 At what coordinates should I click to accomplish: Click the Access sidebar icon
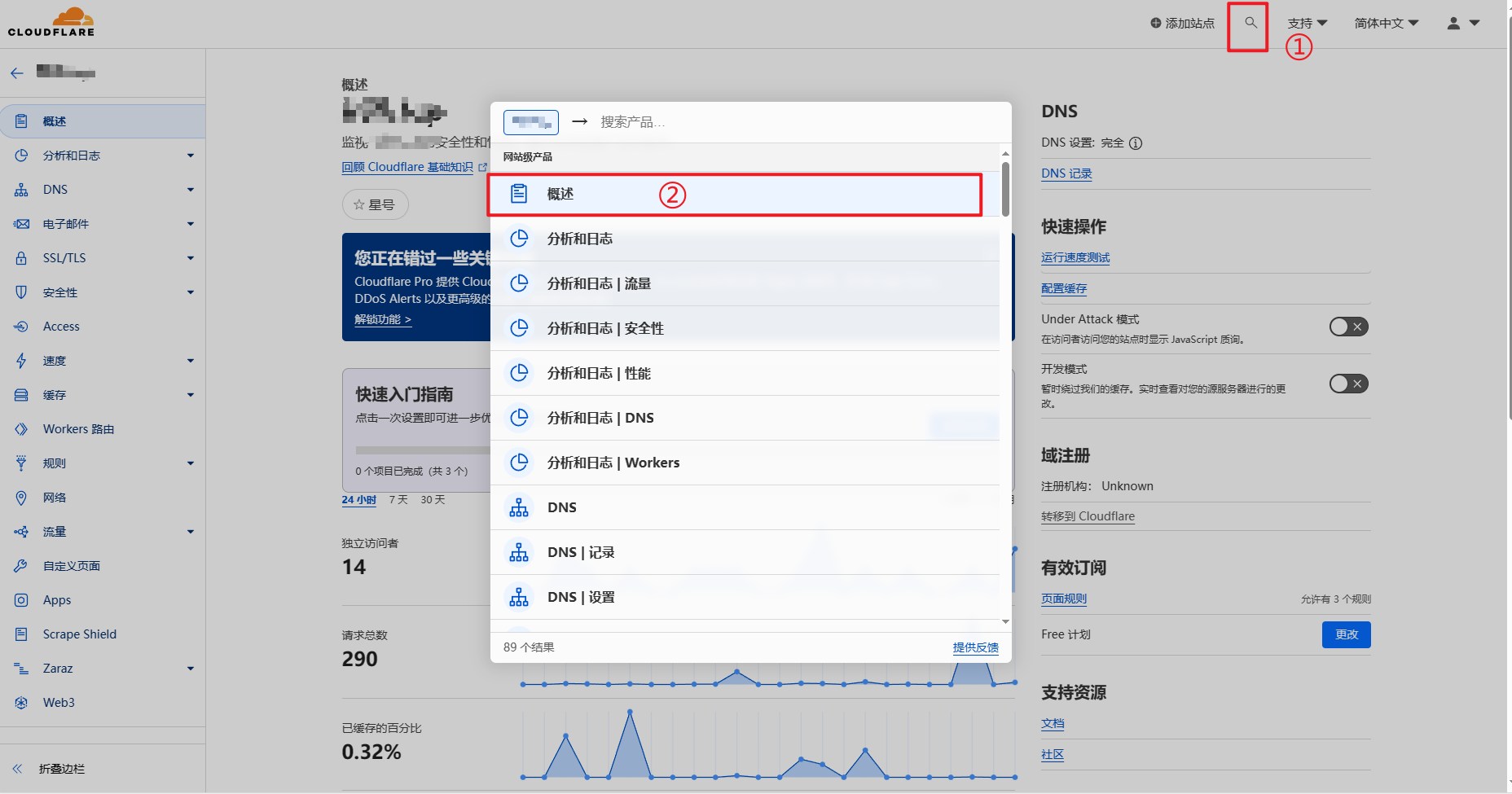pos(21,327)
